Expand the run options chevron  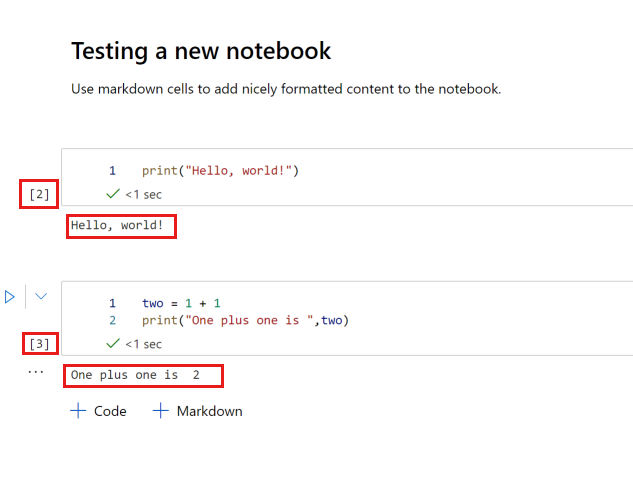coord(41,297)
